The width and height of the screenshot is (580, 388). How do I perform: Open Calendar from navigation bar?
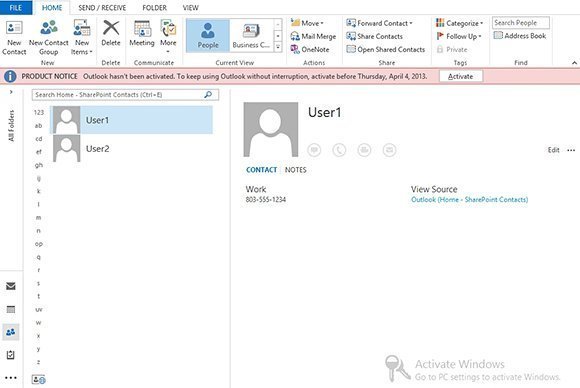point(11,309)
